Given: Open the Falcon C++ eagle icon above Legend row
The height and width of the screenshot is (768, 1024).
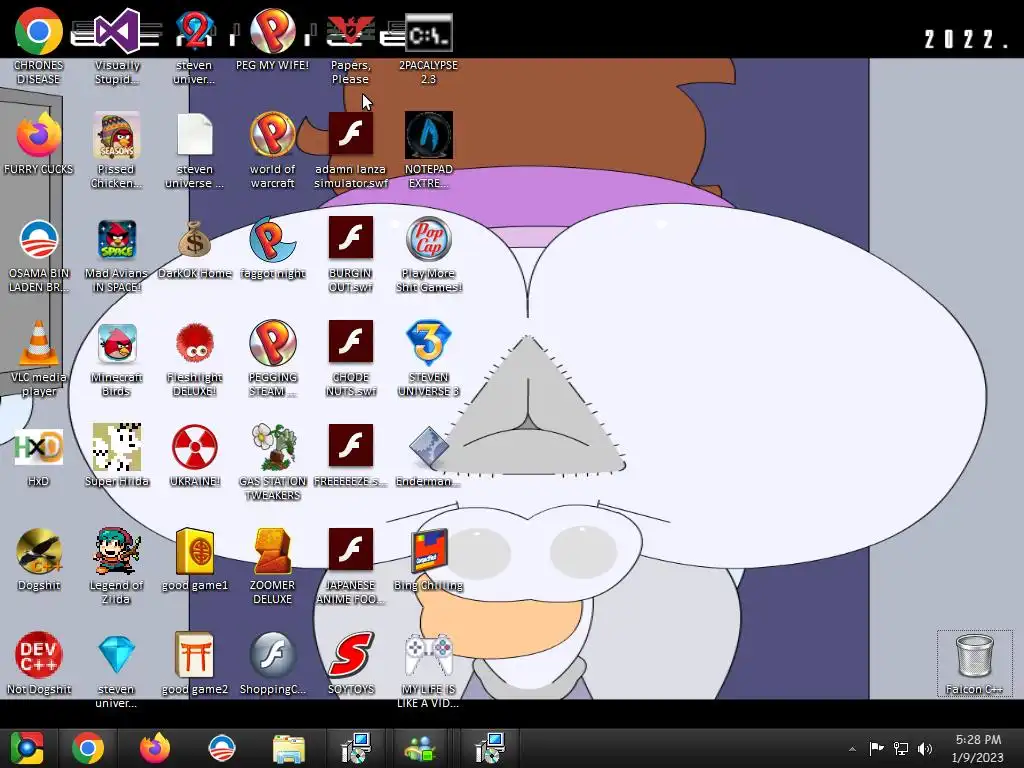Looking at the screenshot, I should [39, 551].
